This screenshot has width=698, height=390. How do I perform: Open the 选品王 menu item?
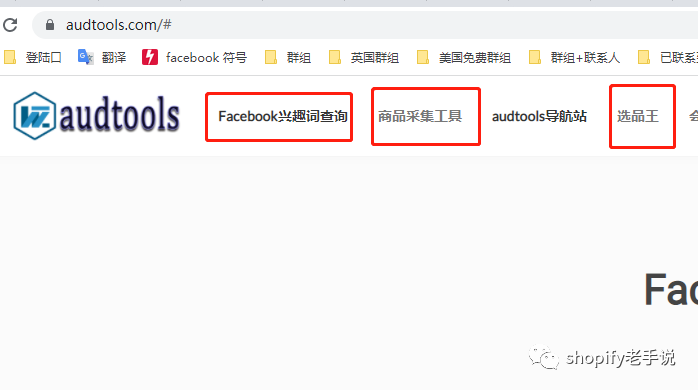tap(637, 117)
